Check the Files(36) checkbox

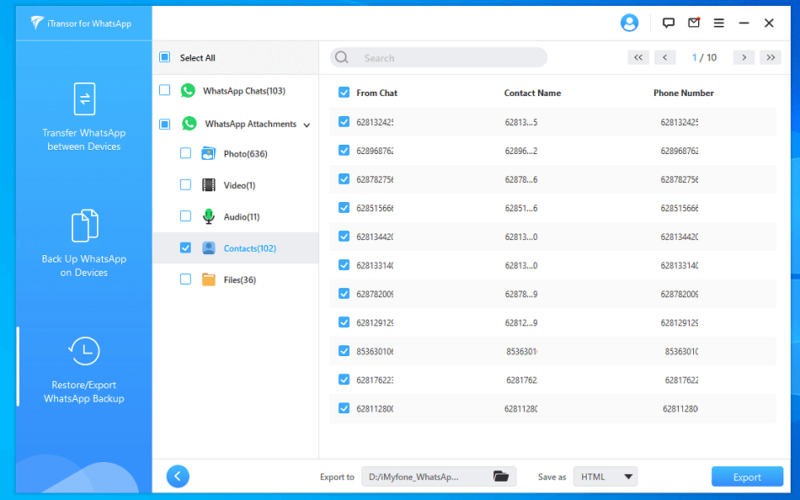coord(185,279)
